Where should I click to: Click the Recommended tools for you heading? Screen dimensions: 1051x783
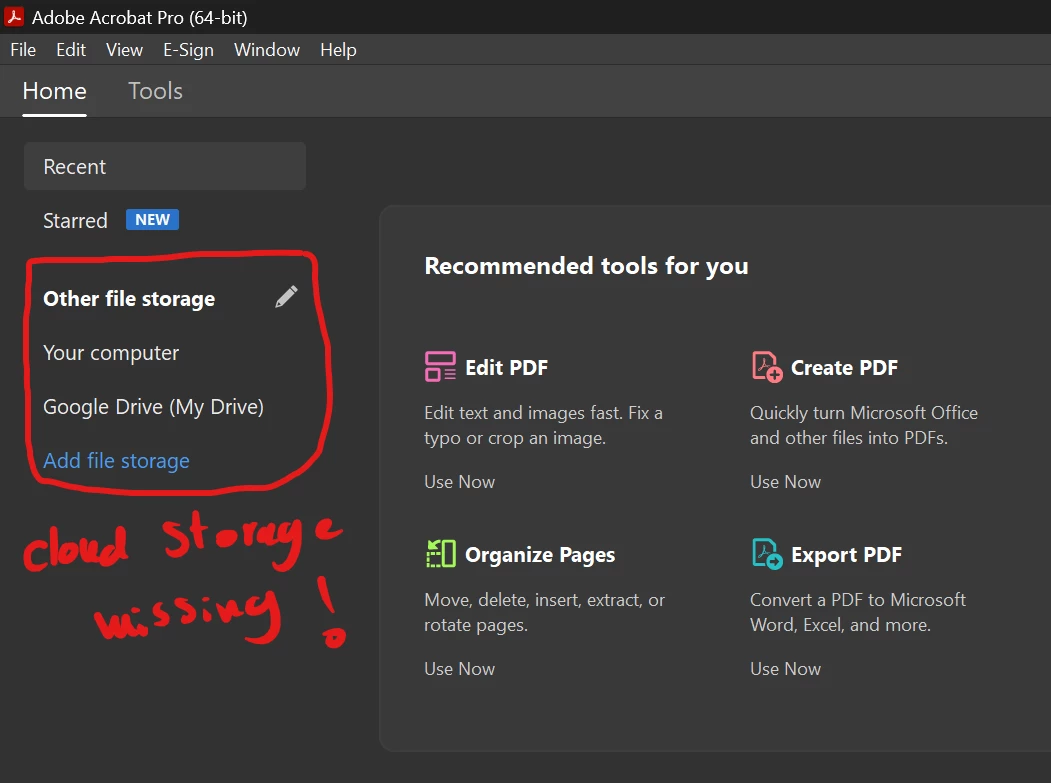coord(586,267)
